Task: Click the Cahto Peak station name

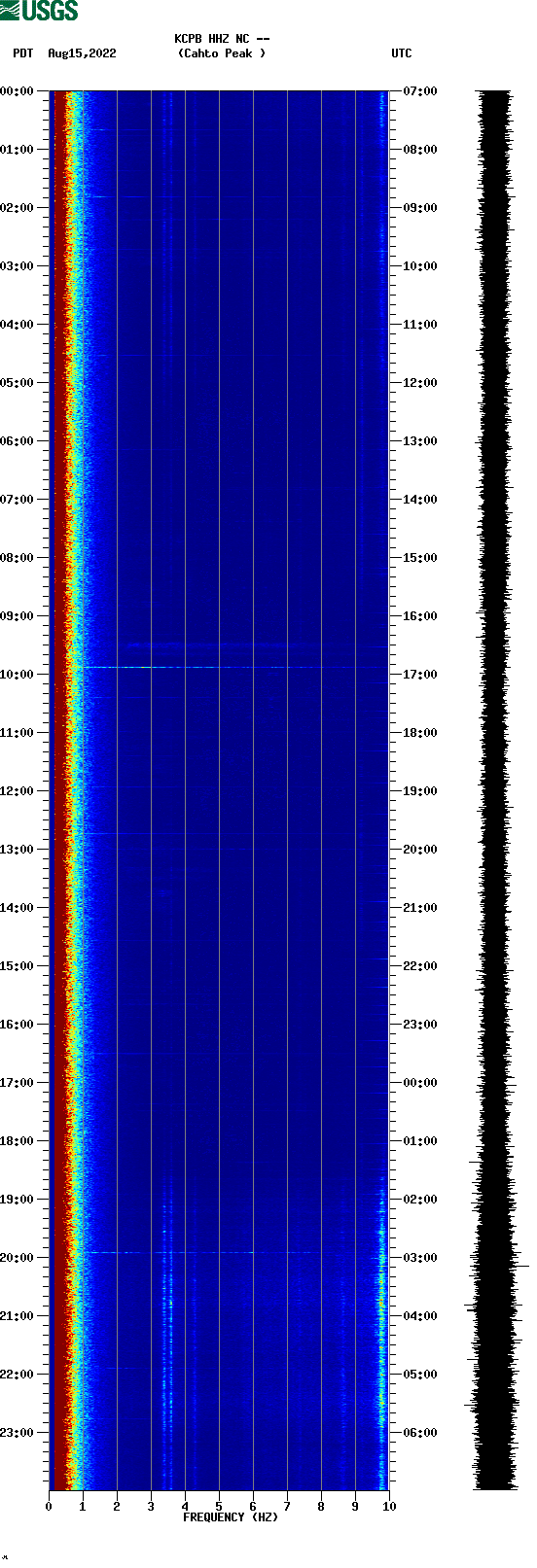Action: pos(222,53)
